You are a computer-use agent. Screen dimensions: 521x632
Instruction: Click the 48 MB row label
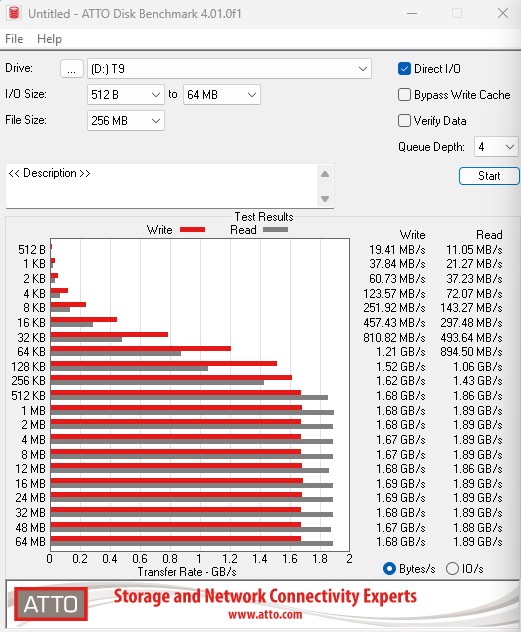[x=30, y=528]
